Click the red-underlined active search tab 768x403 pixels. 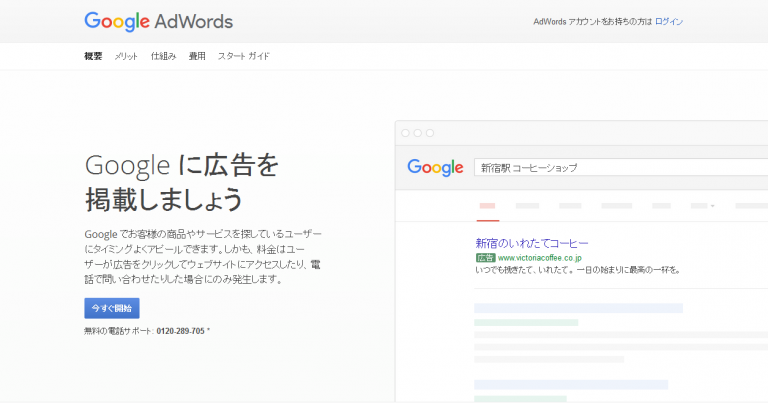coord(488,211)
